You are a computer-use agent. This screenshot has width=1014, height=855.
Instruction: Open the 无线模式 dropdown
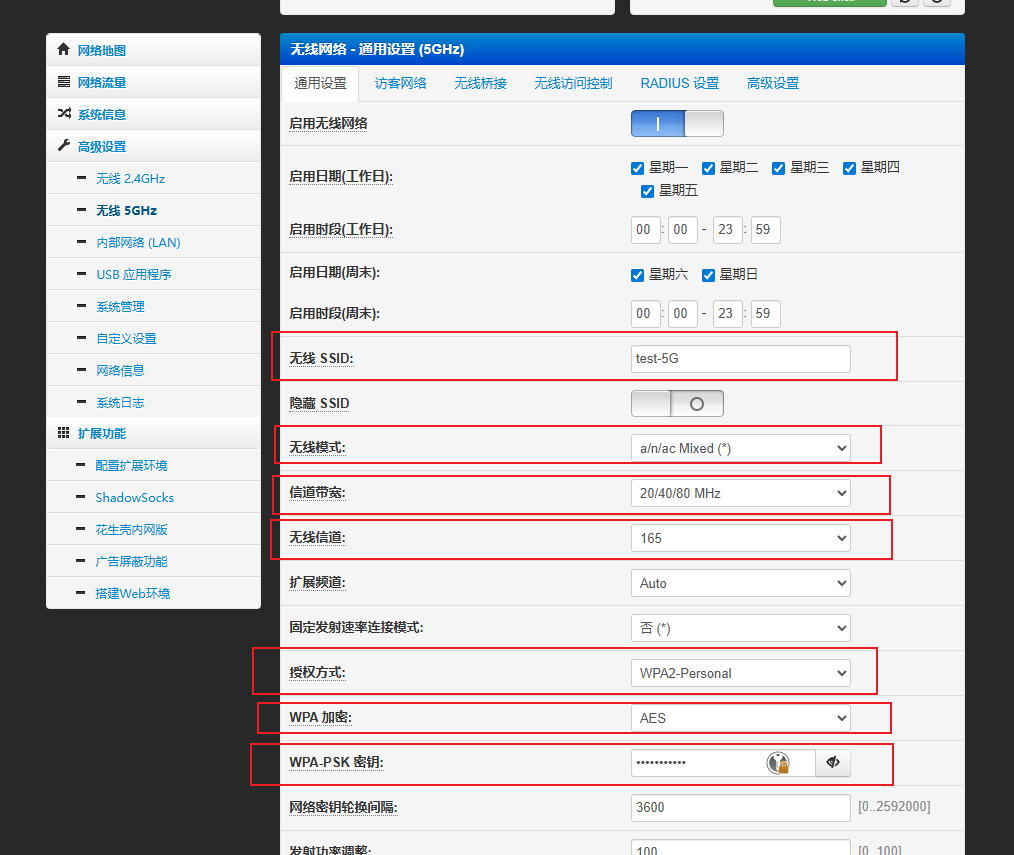[740, 448]
